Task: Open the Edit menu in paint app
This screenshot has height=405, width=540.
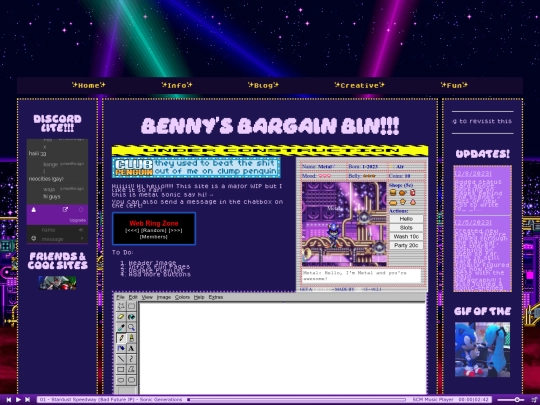Action: (133, 297)
